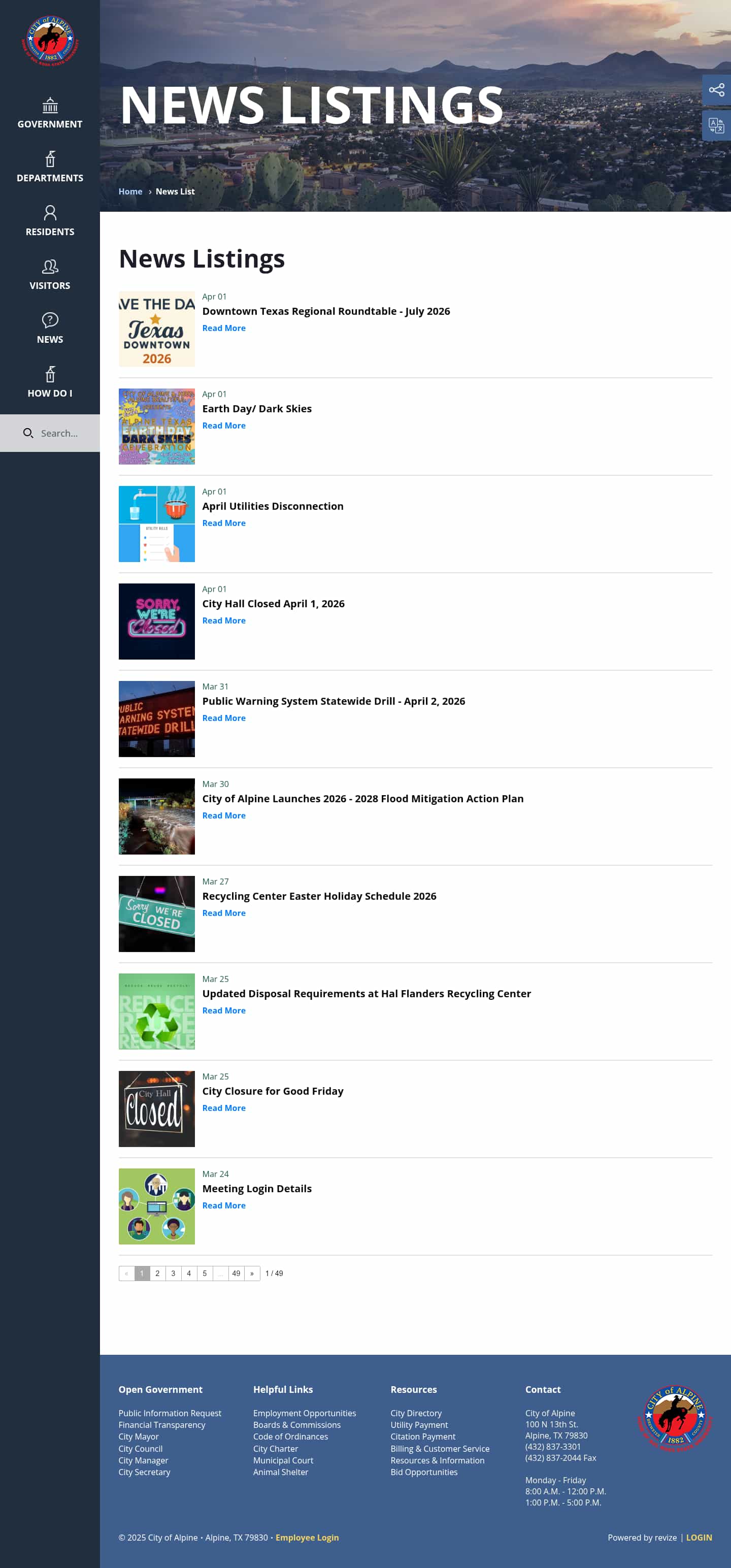Screen dimensions: 731x1568
Task: Open the News question-mark icon
Action: click(x=50, y=320)
